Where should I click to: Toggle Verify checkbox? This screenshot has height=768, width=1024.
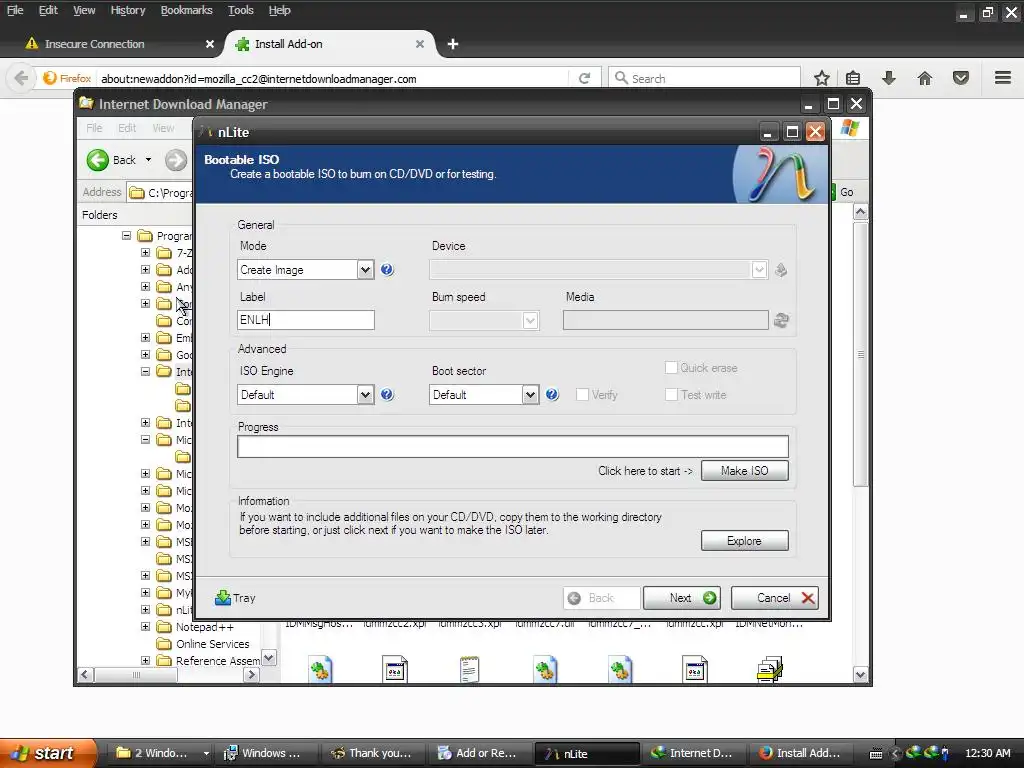pos(582,394)
